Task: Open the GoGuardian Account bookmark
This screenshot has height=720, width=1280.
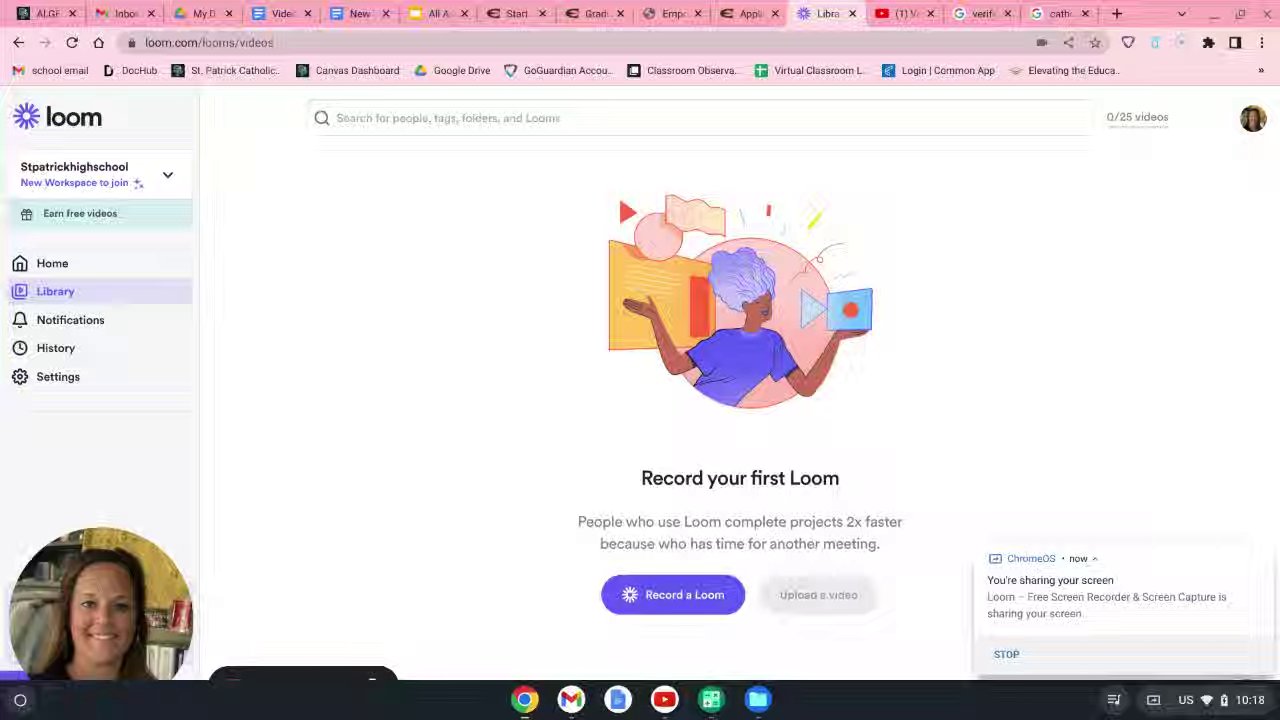Action: click(x=557, y=71)
